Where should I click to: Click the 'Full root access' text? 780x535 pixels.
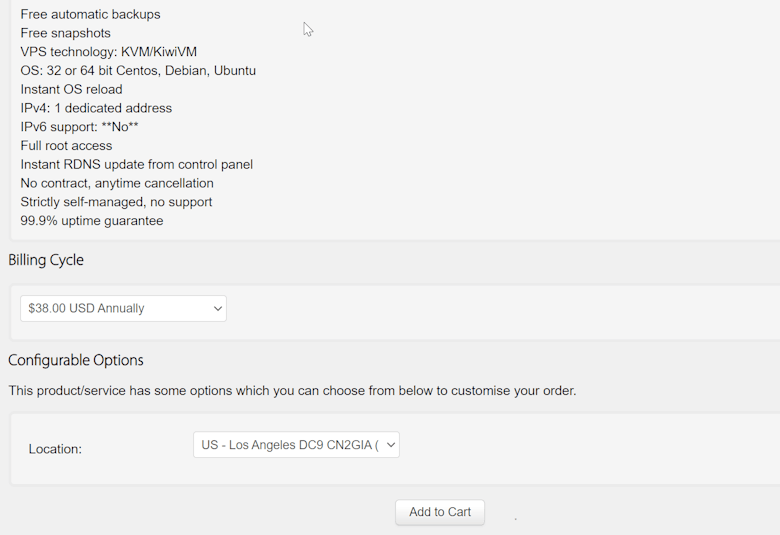[x=66, y=146]
